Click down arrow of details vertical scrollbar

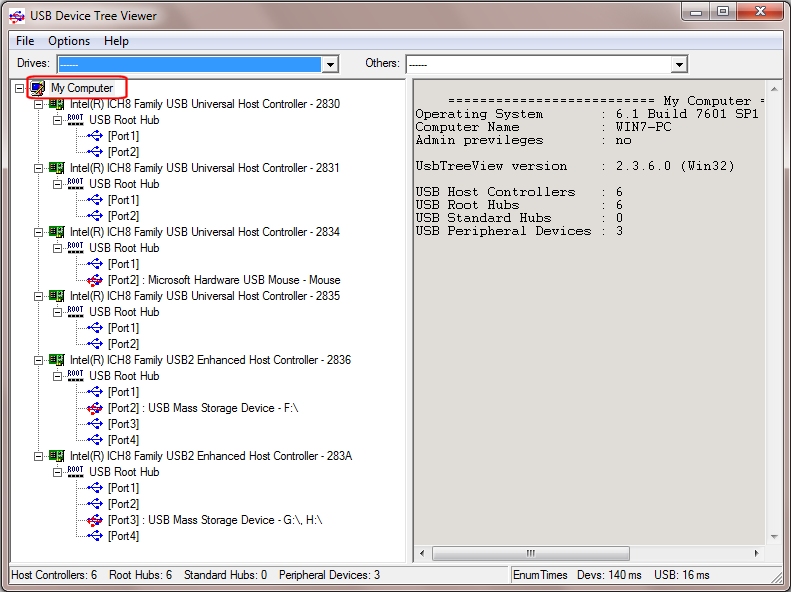coord(774,537)
